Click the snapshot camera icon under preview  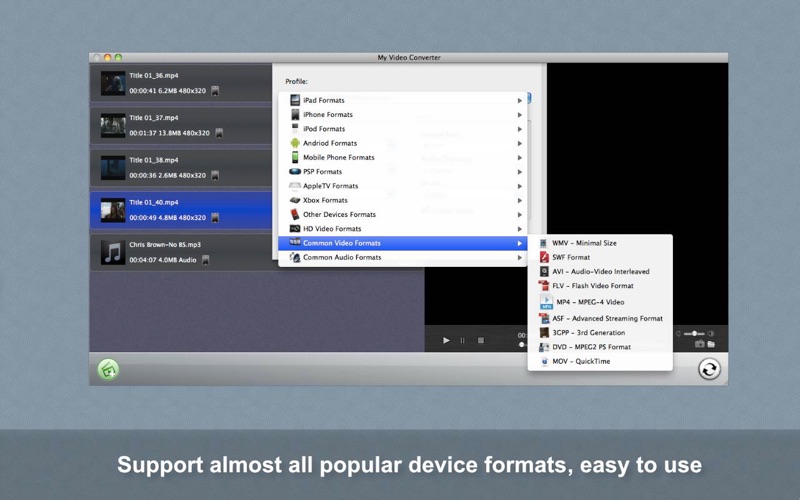[x=699, y=344]
